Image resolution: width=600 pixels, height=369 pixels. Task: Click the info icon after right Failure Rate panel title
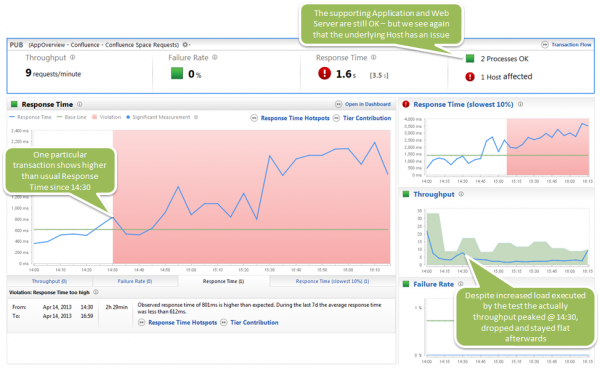(x=461, y=284)
